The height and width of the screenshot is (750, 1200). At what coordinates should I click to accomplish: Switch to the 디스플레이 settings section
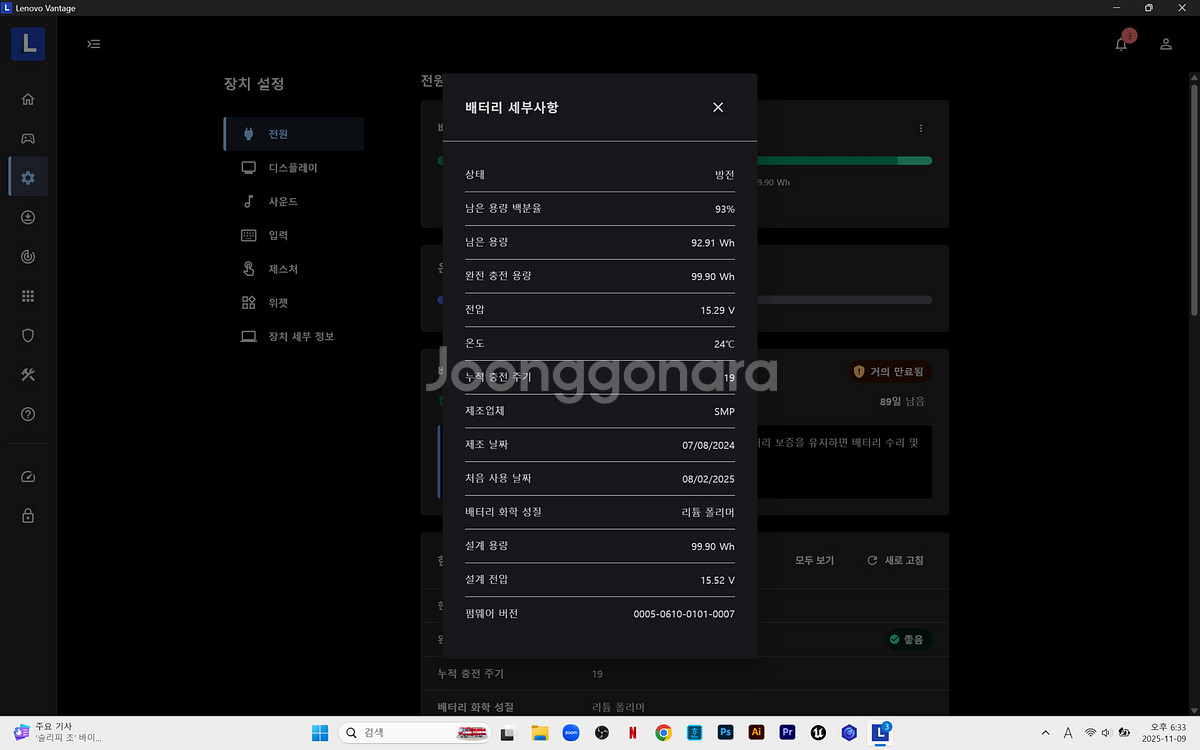293,167
